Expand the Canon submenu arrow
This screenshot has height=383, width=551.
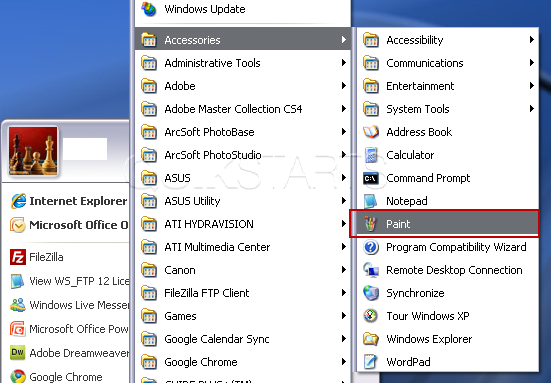(344, 270)
